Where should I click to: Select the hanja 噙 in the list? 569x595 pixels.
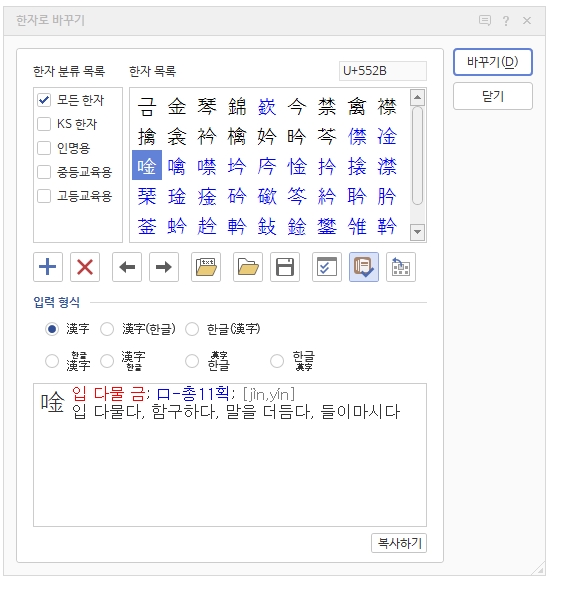[x=177, y=166]
